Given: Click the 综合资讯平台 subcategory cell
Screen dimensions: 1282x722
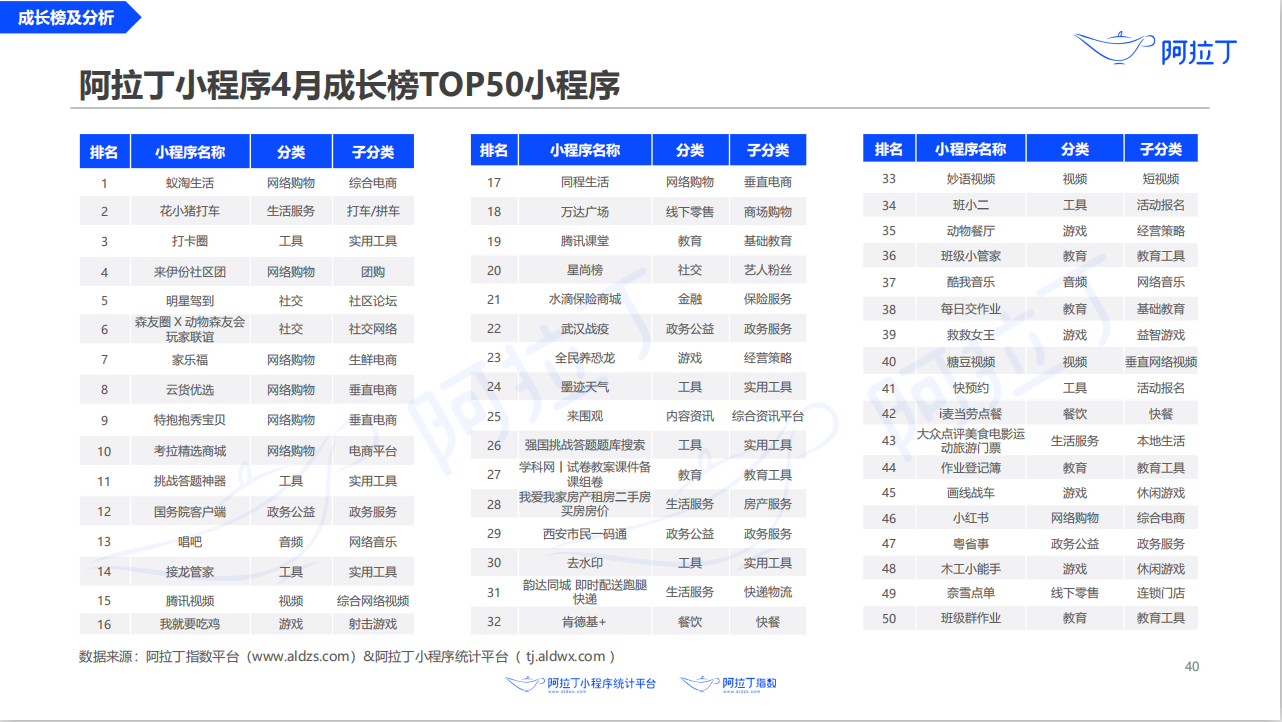Looking at the screenshot, I should tap(768, 415).
